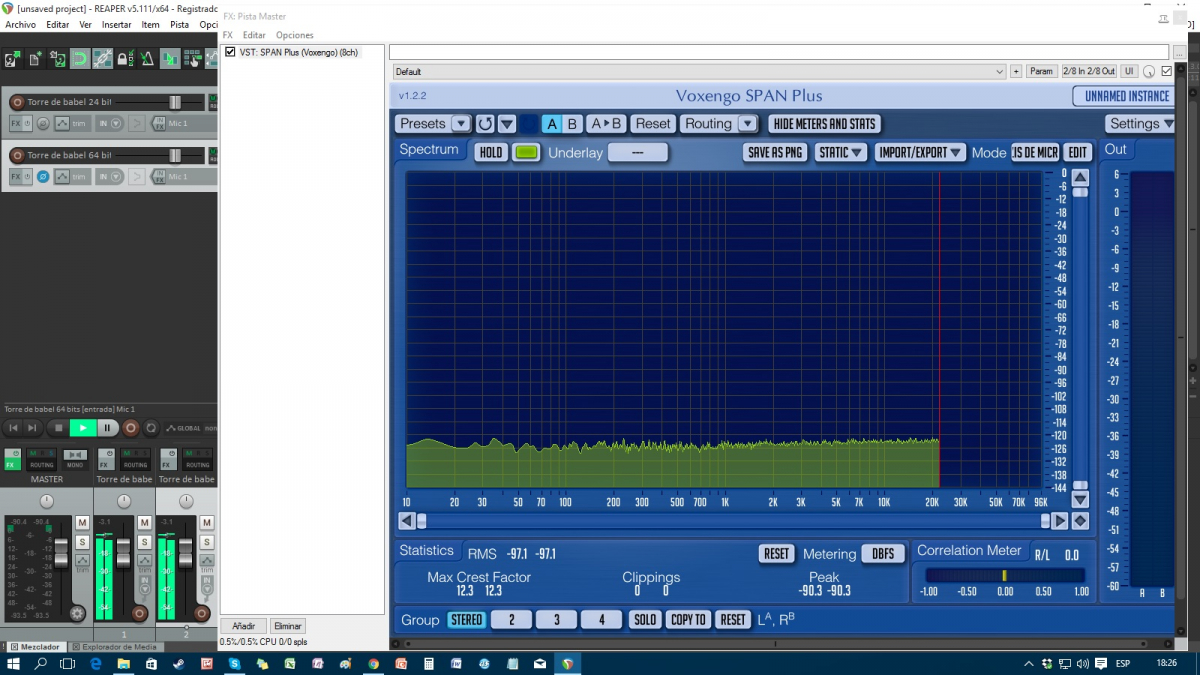This screenshot has height=675, width=1200.
Task: Open the Archivo menu in REAPER
Action: (21, 24)
